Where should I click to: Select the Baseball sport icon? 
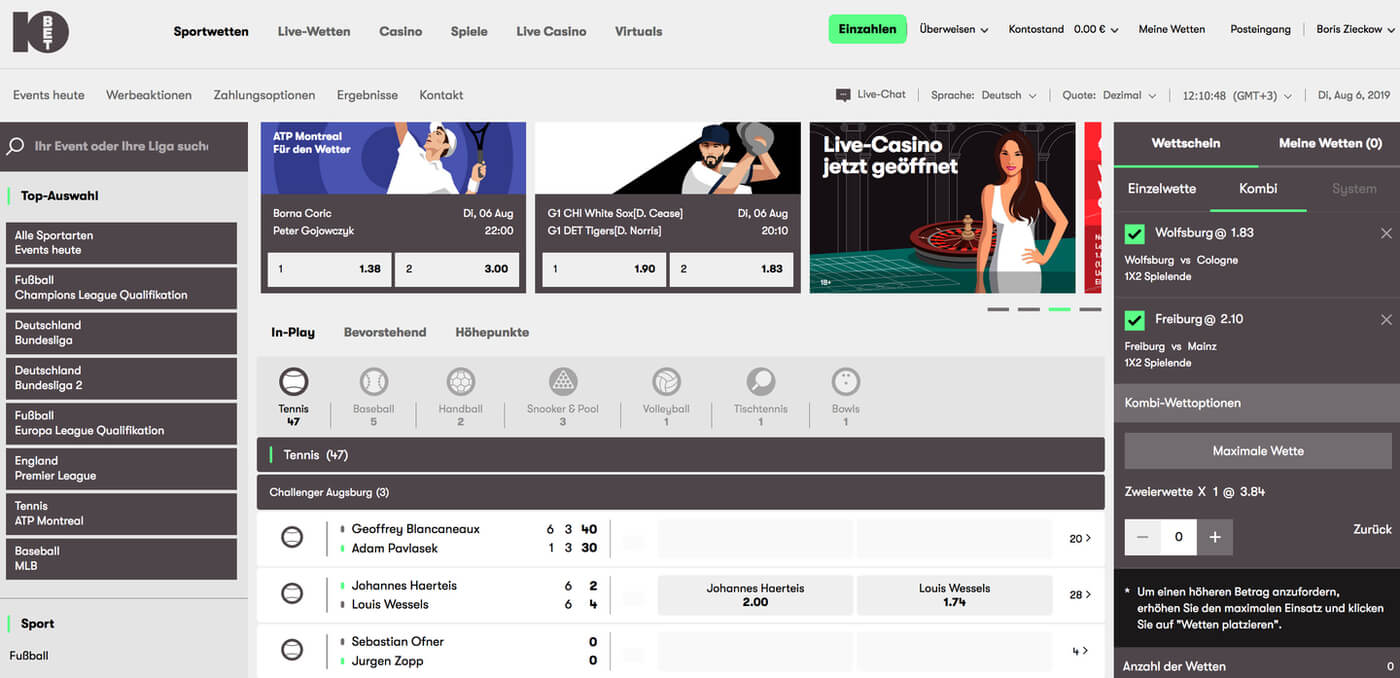click(373, 381)
